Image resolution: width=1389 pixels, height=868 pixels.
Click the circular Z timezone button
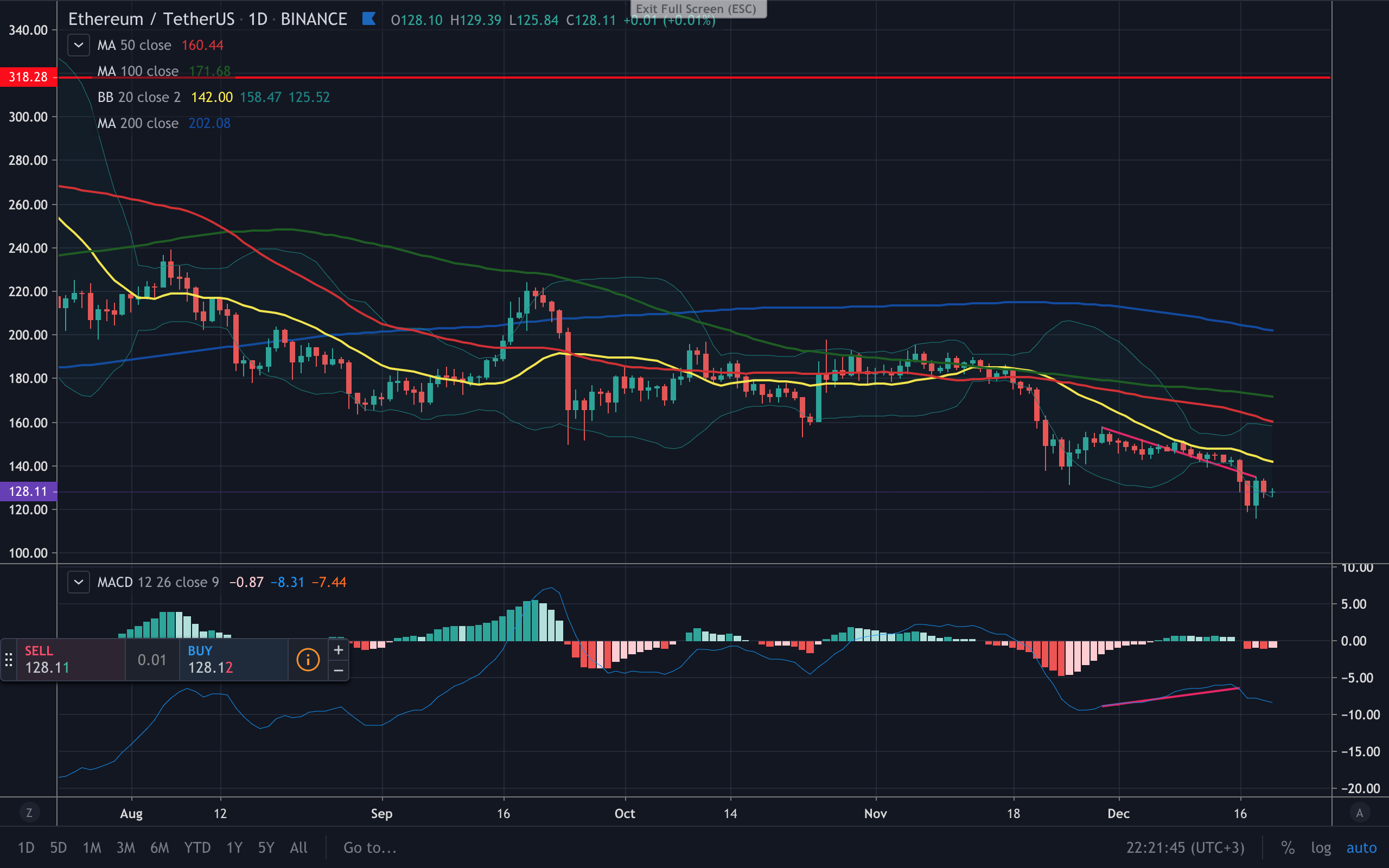(29, 812)
